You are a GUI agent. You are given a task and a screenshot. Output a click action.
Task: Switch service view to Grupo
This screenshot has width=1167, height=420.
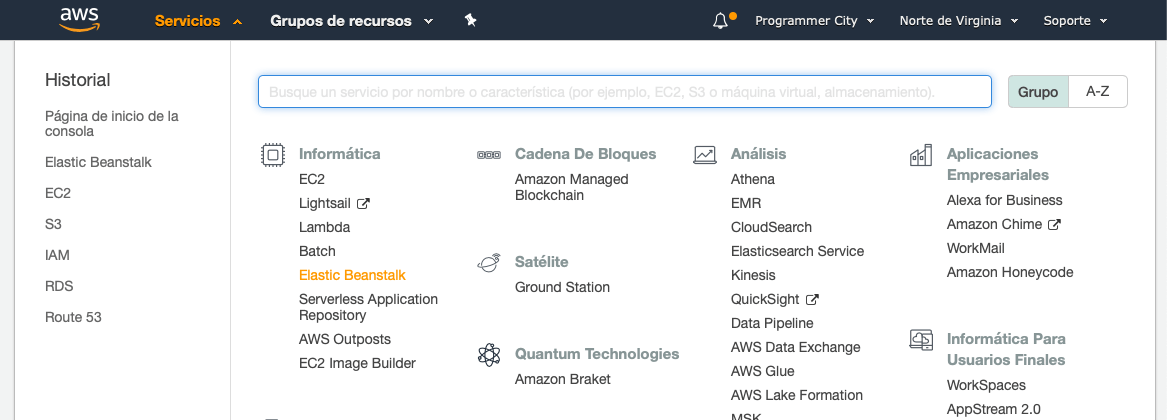pos(1038,92)
